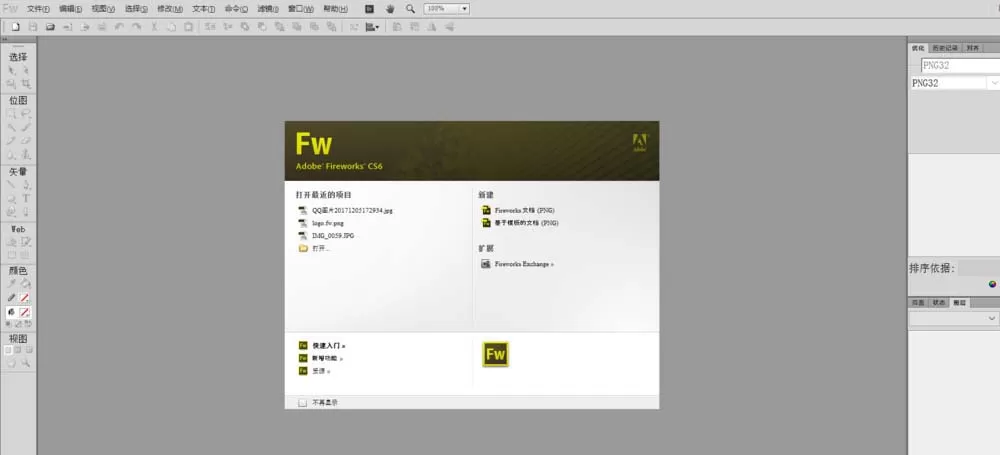The height and width of the screenshot is (455, 1000).
Task: Switch to the 状态 tab
Action: 939,302
